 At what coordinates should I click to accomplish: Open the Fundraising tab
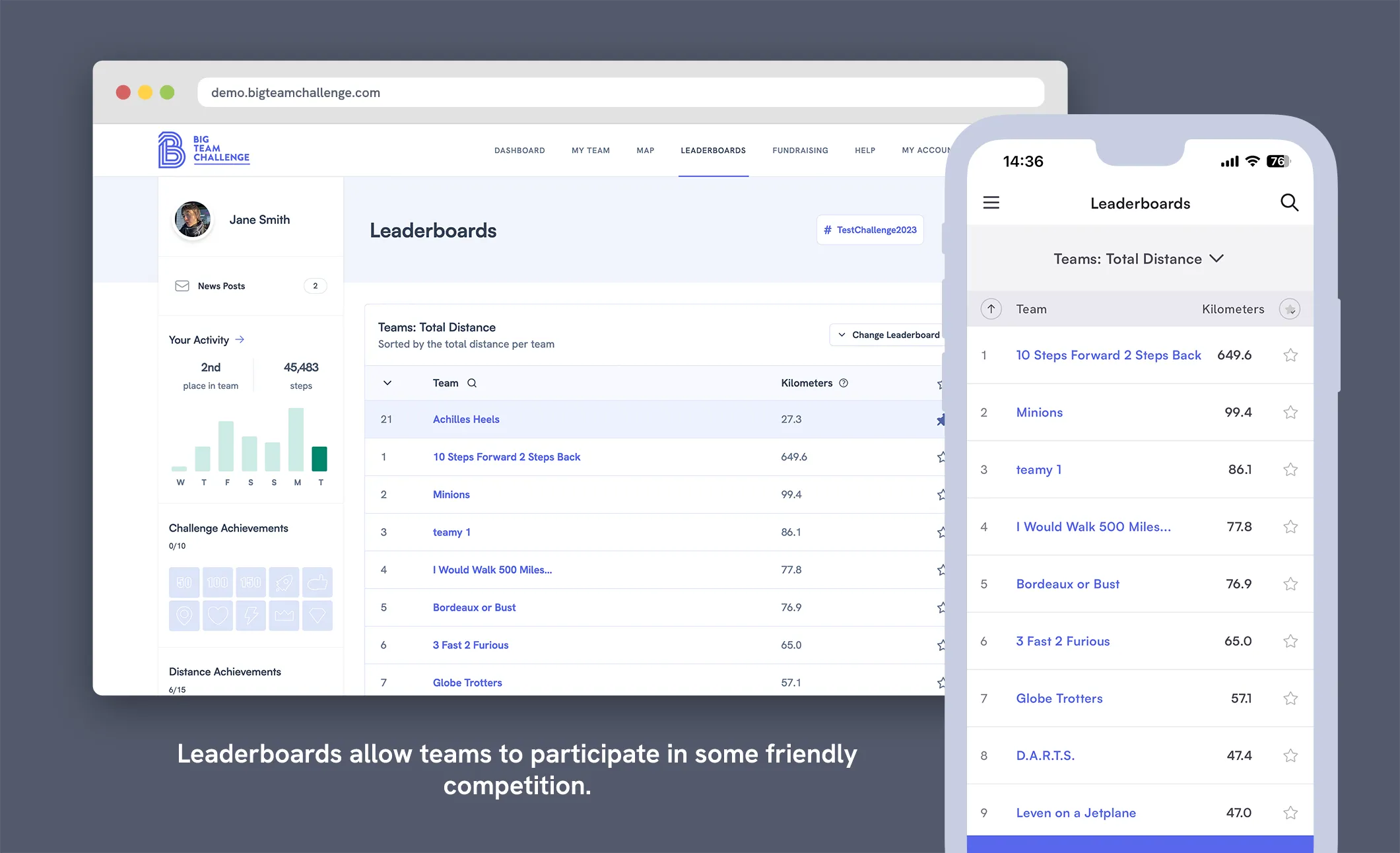point(800,151)
